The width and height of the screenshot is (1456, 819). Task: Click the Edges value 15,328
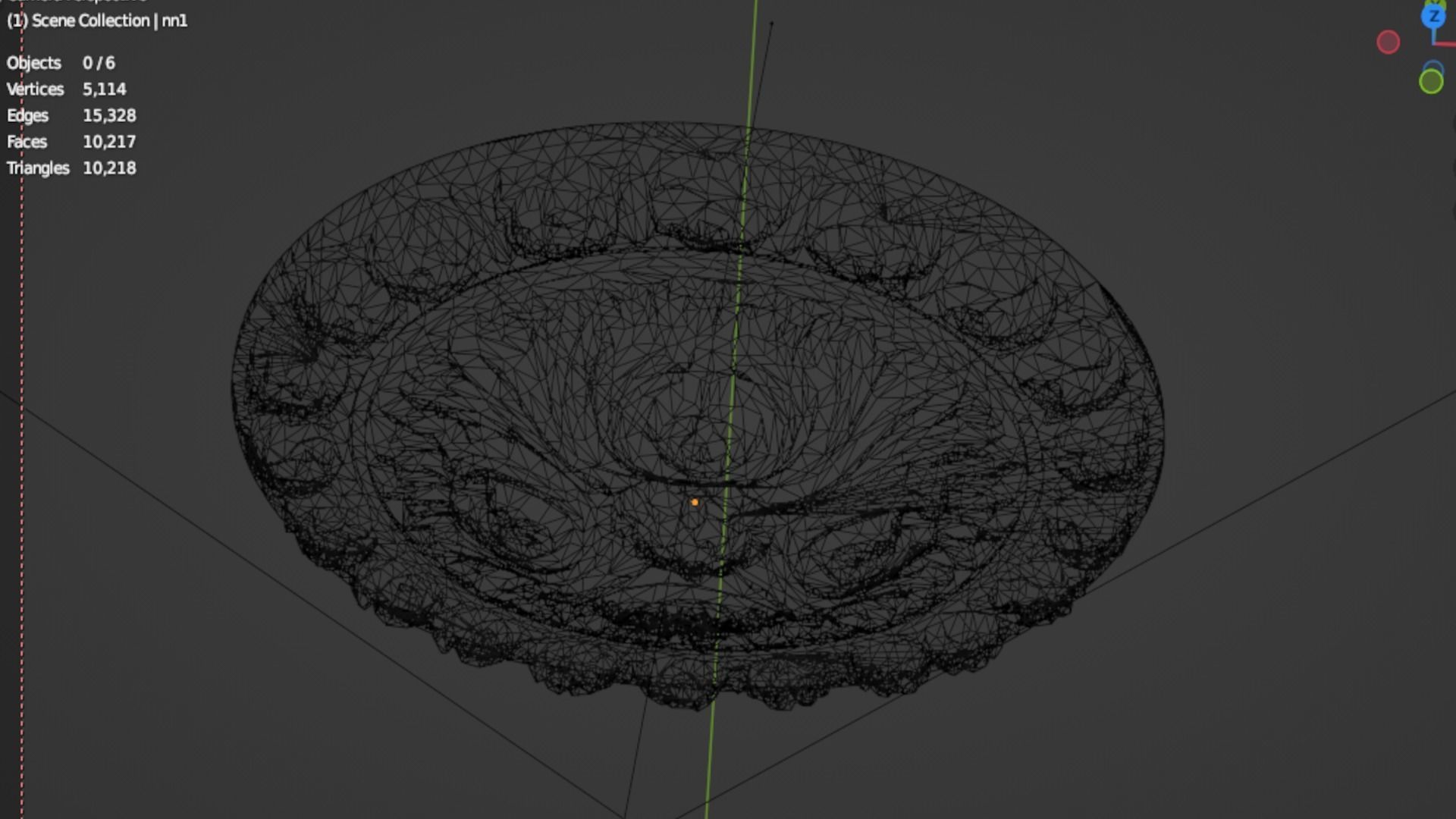[109, 115]
